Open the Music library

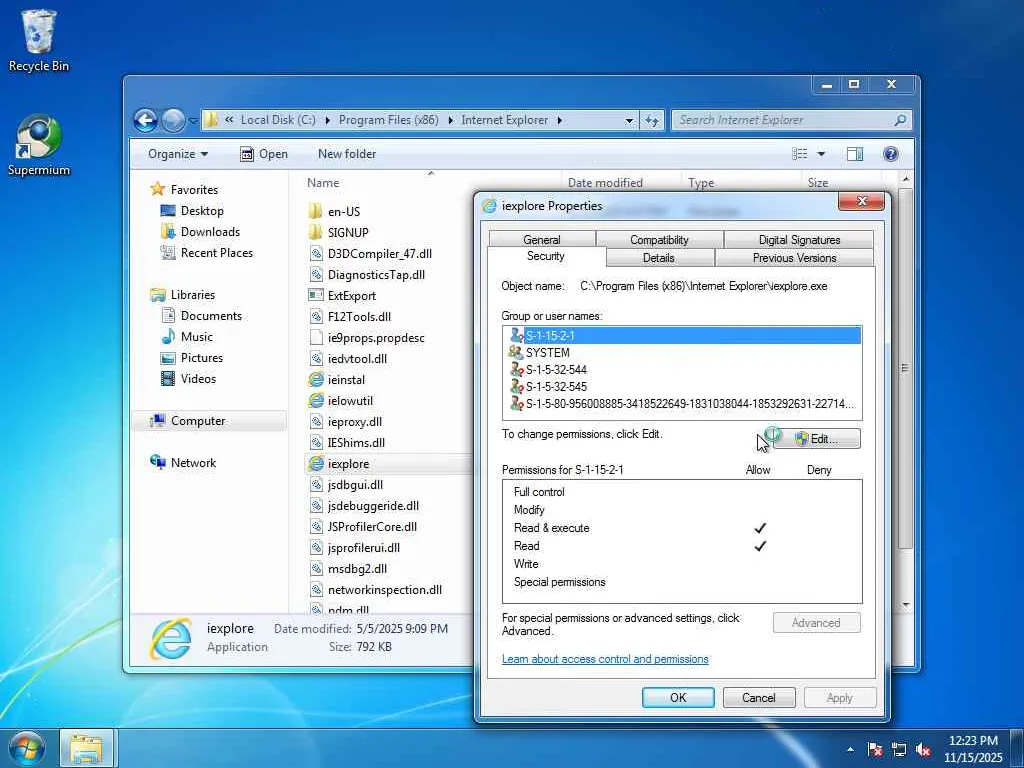(196, 337)
